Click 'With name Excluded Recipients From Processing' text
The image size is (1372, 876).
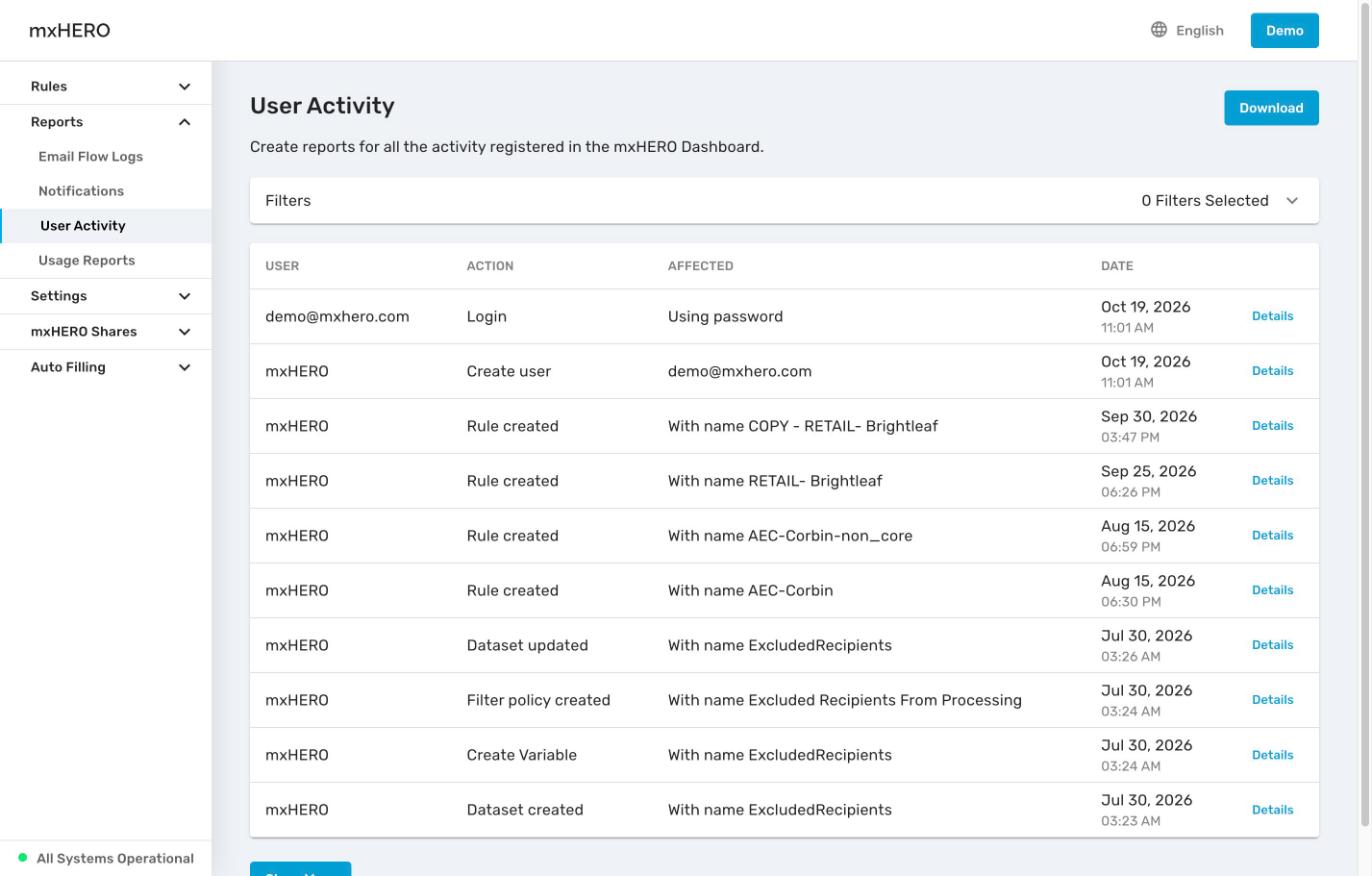[x=845, y=700]
